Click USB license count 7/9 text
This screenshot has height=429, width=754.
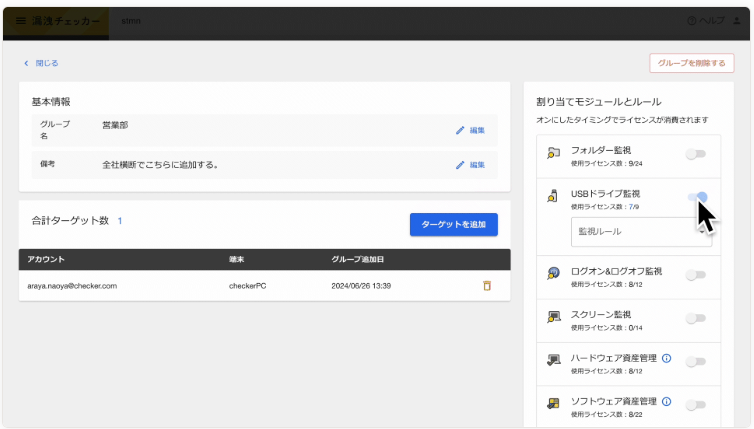(634, 207)
